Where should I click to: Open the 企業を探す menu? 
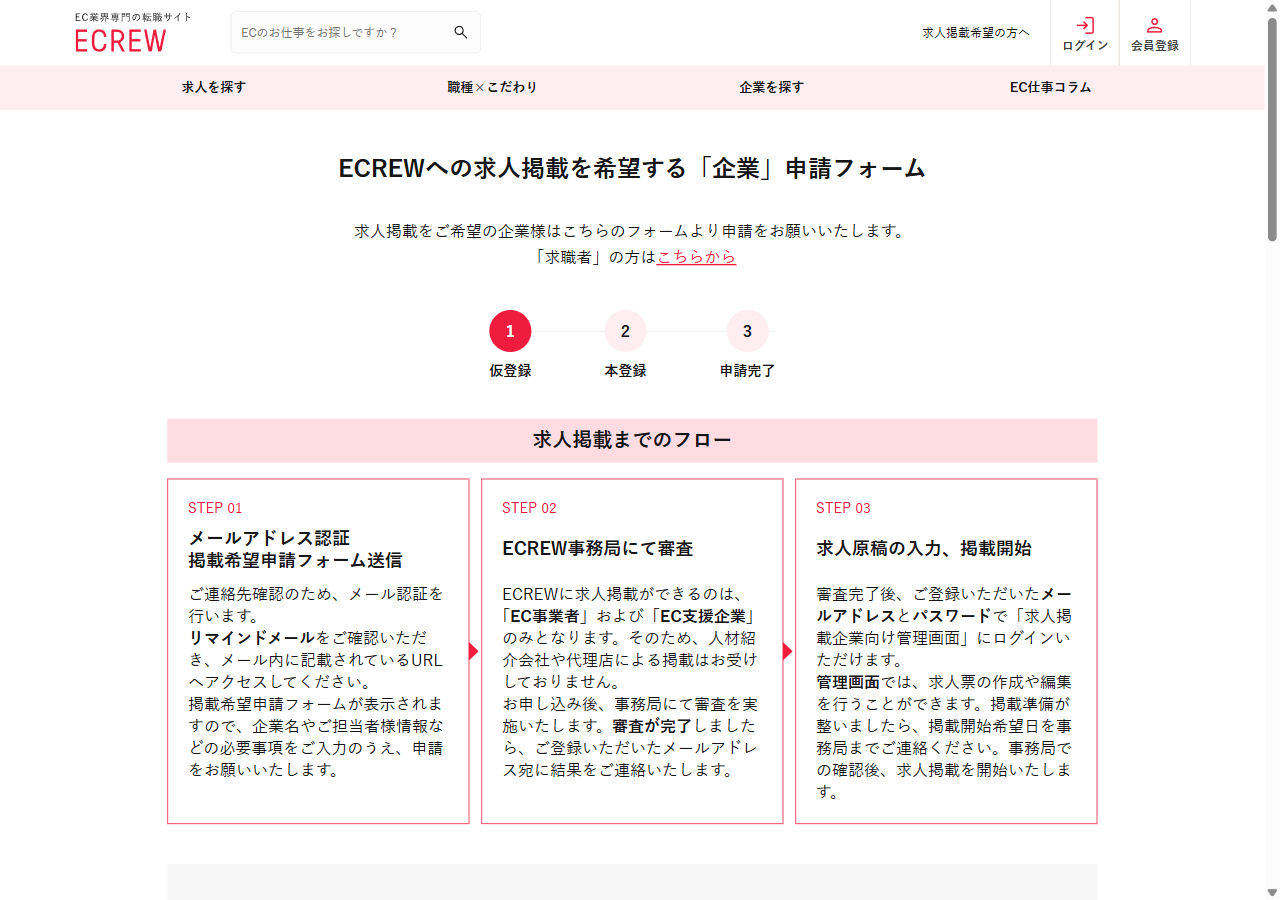(x=771, y=87)
